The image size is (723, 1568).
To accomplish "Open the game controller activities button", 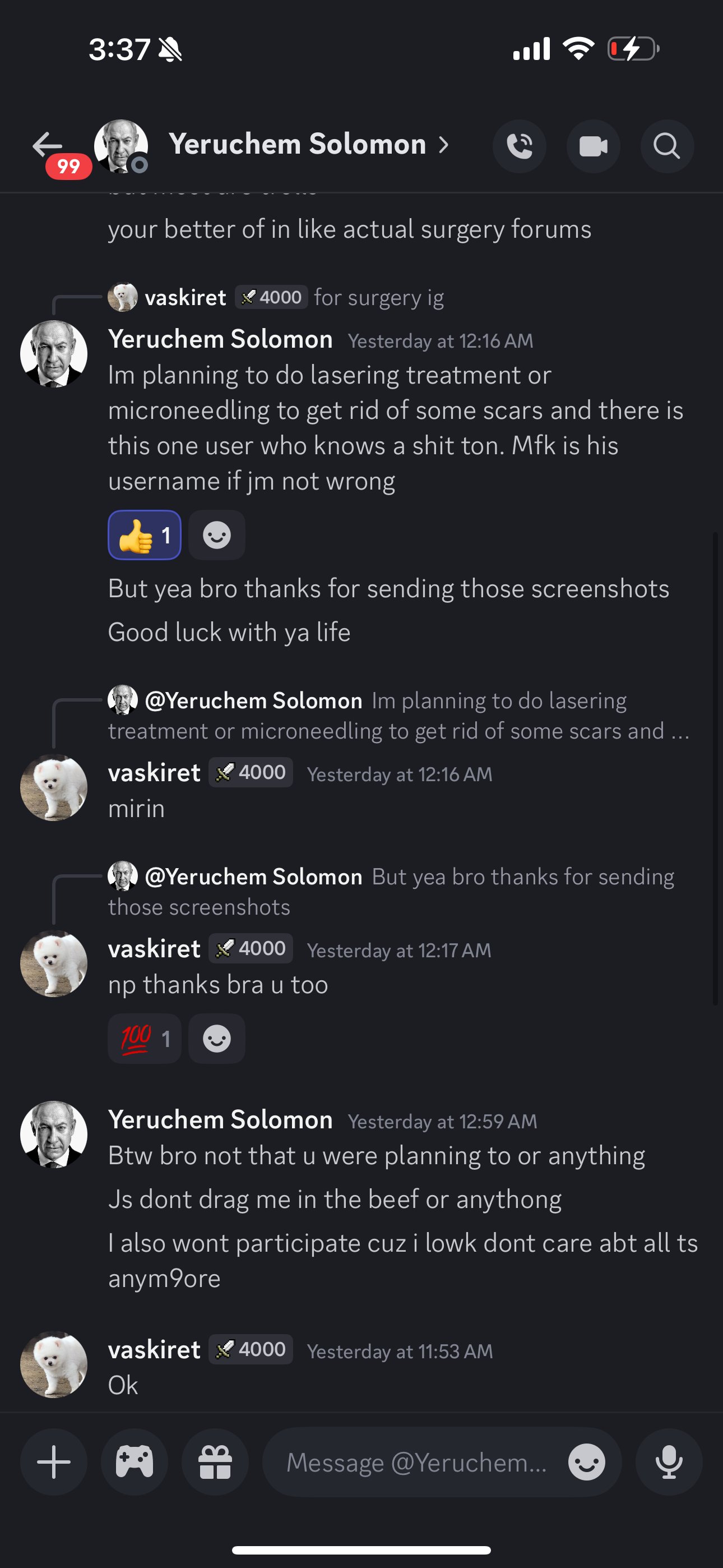I will [x=135, y=1462].
